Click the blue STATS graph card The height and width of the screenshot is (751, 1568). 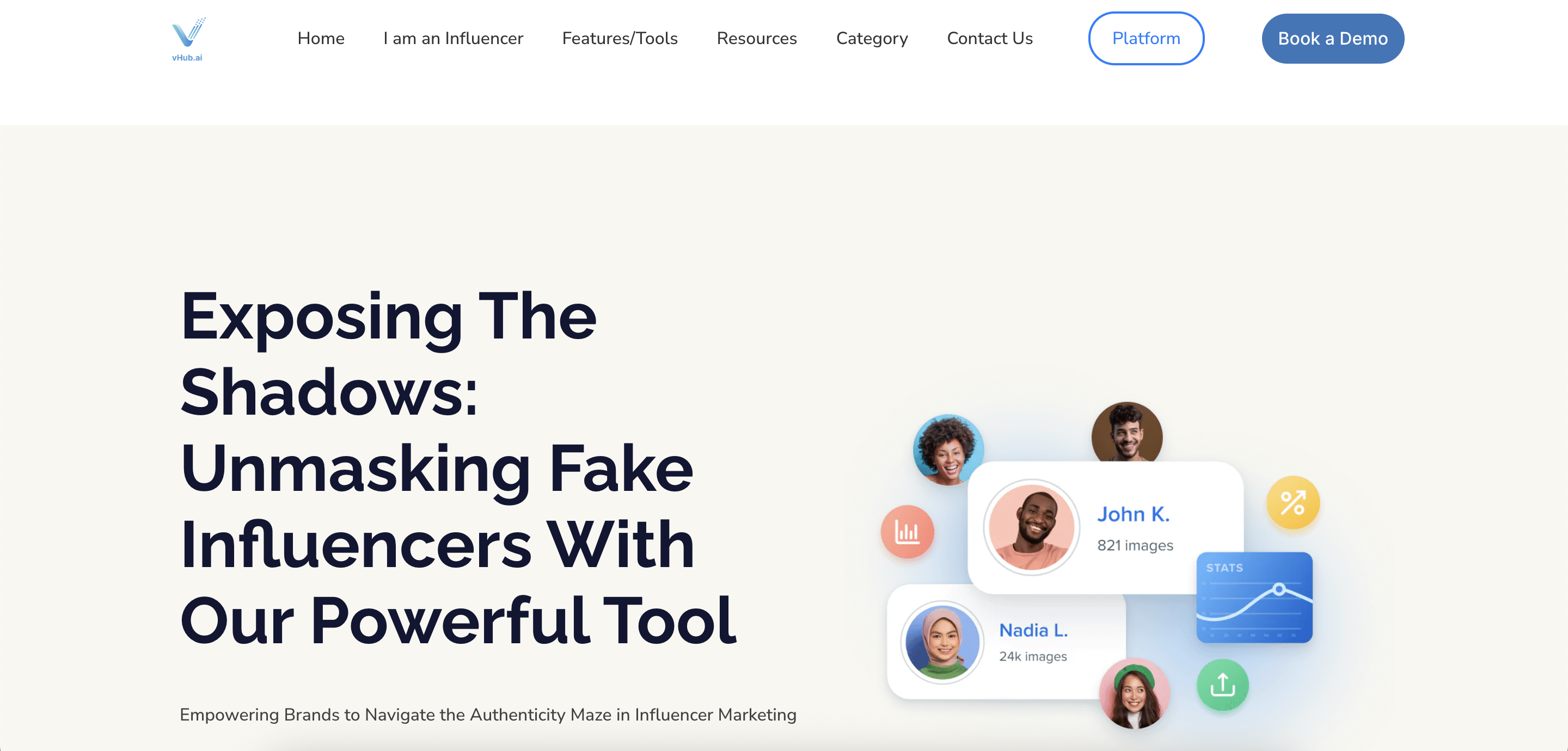pyautogui.click(x=1254, y=597)
